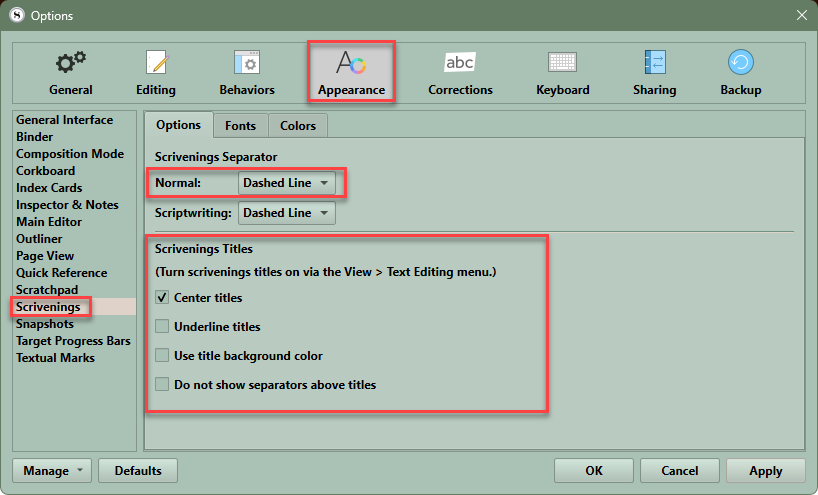This screenshot has width=818, height=495.
Task: Click the Apply button
Action: [766, 470]
